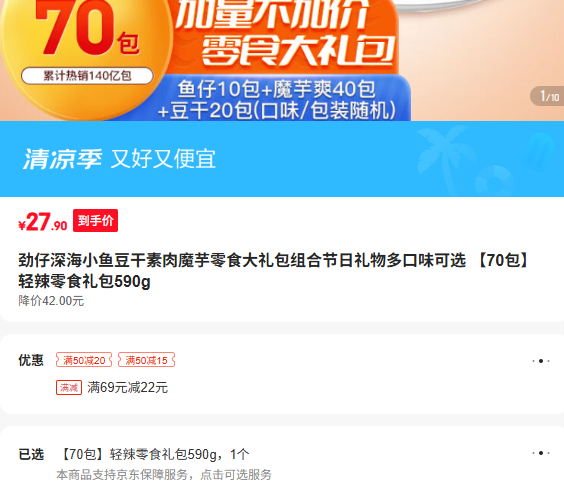This screenshot has height=490, width=564.
Task: Open the 满69元减22元 promotion details
Action: click(x=127, y=387)
